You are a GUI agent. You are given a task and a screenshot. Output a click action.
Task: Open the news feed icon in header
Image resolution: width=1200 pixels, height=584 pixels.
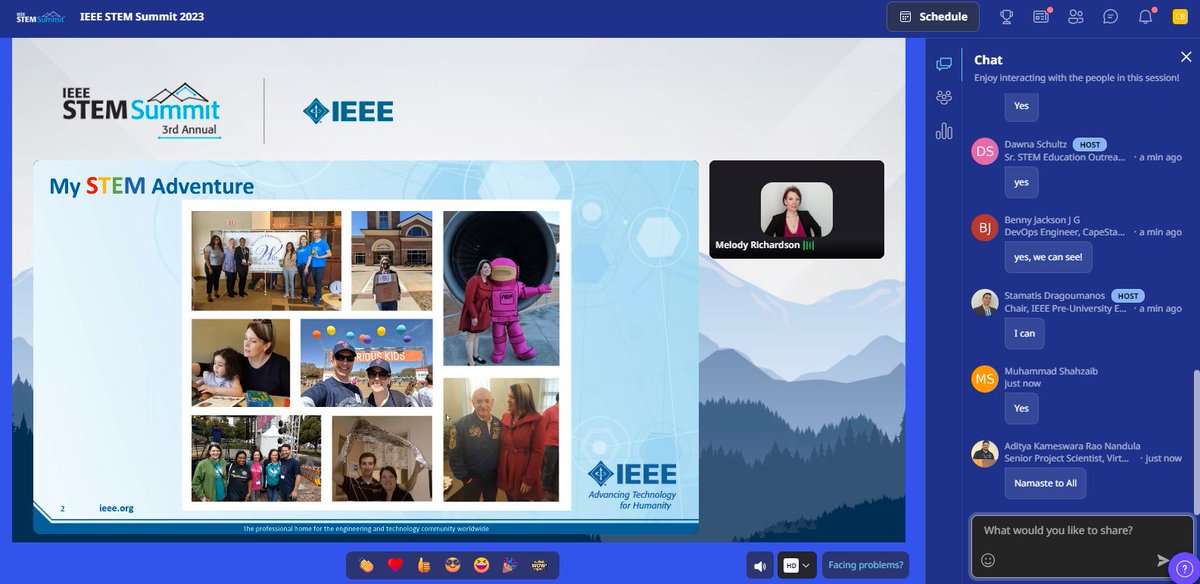pos(1041,16)
